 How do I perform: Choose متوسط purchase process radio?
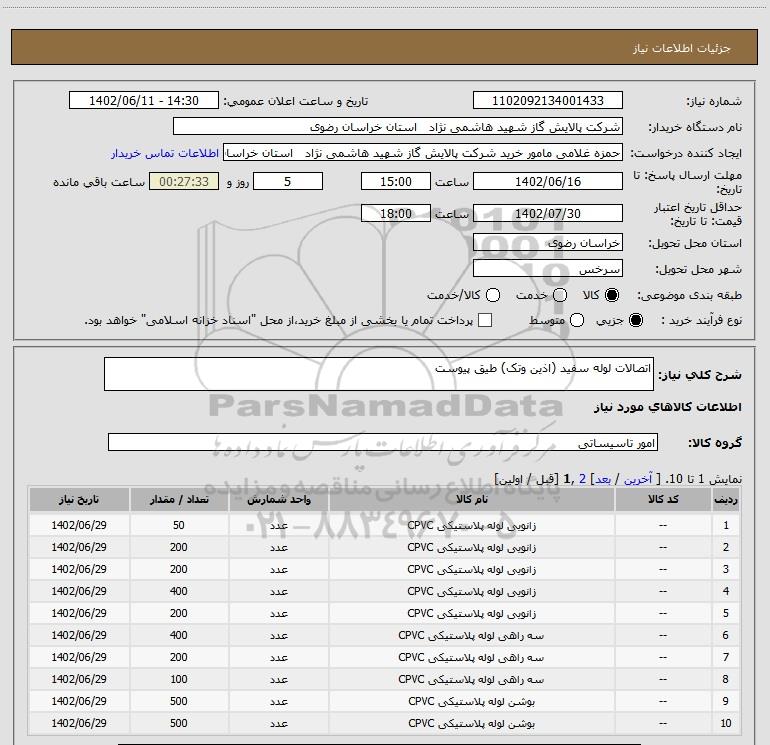click(x=573, y=320)
